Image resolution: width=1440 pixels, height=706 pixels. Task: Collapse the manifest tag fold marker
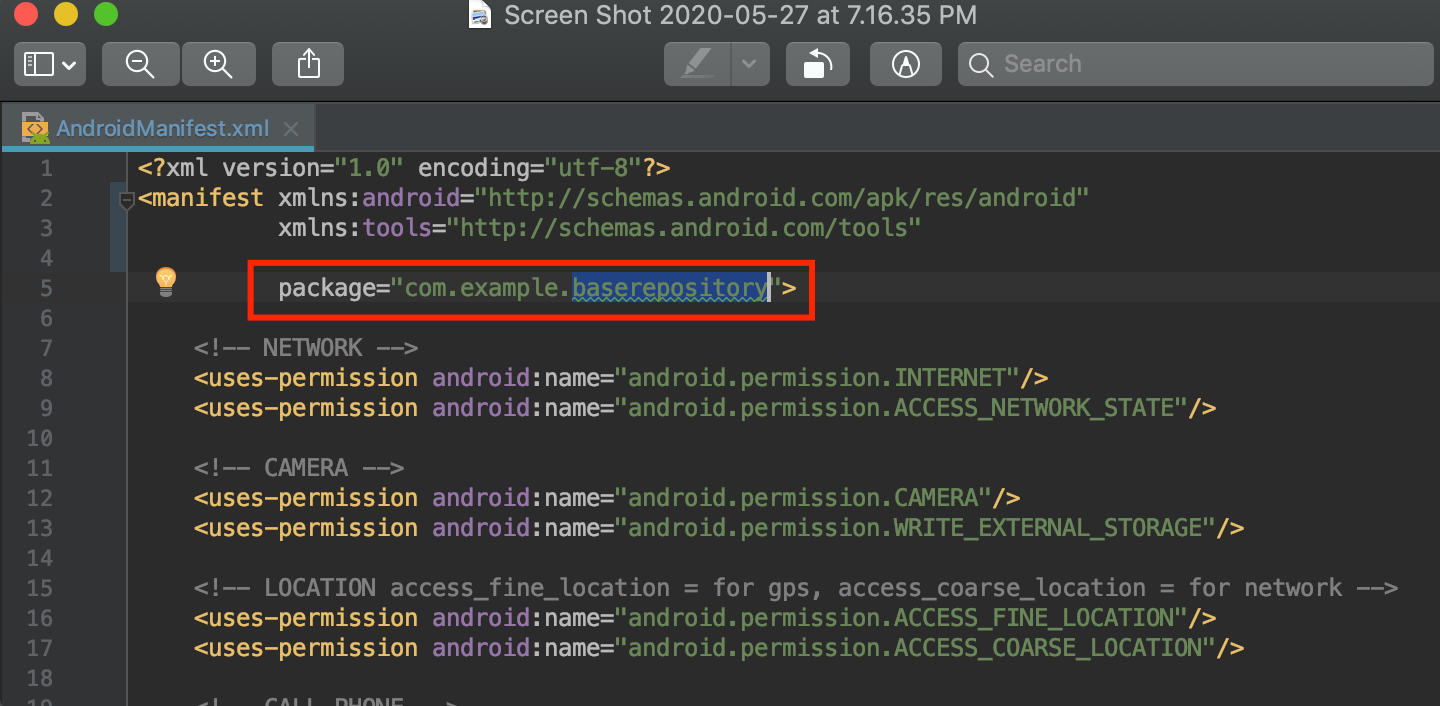click(x=127, y=200)
